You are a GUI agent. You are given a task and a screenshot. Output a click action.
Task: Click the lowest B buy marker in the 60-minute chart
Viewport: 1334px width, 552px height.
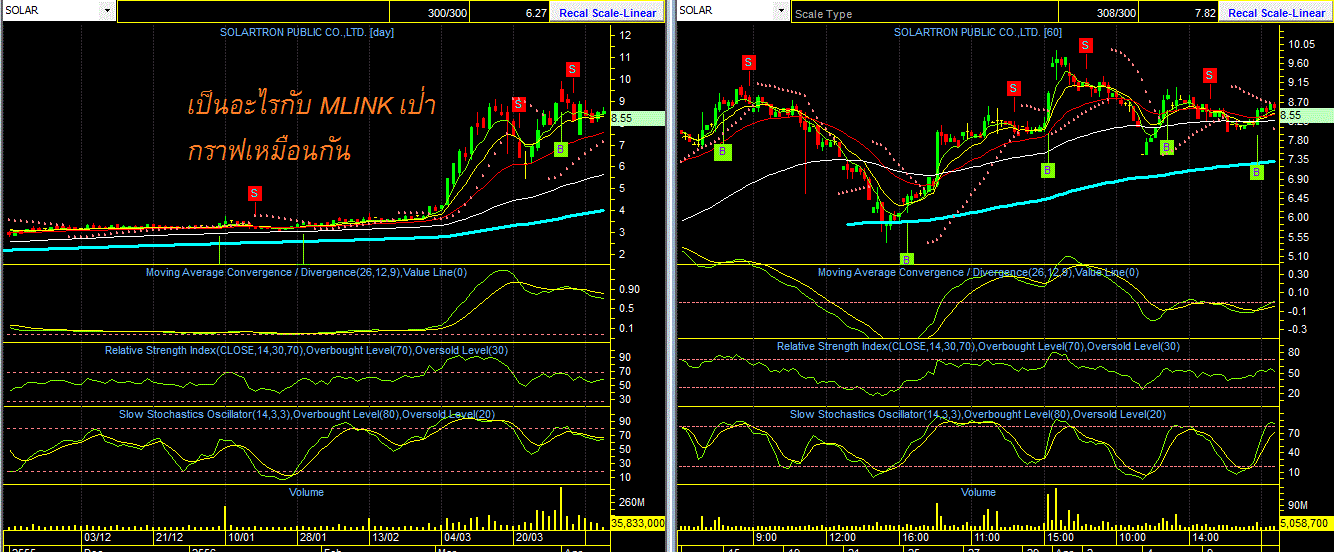click(907, 258)
